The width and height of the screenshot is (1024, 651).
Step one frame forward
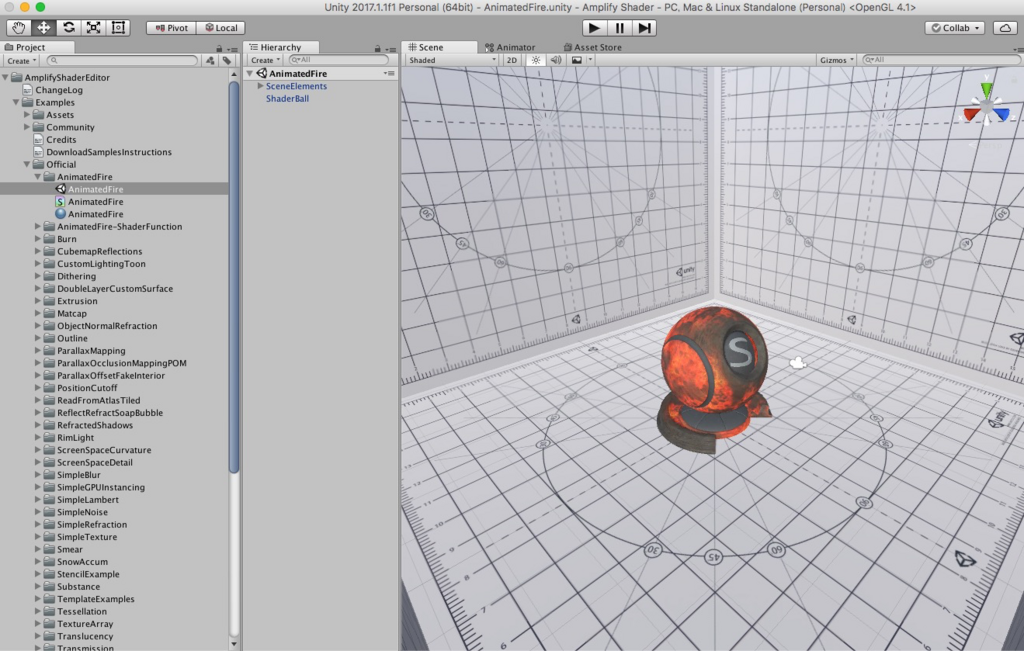pos(644,27)
